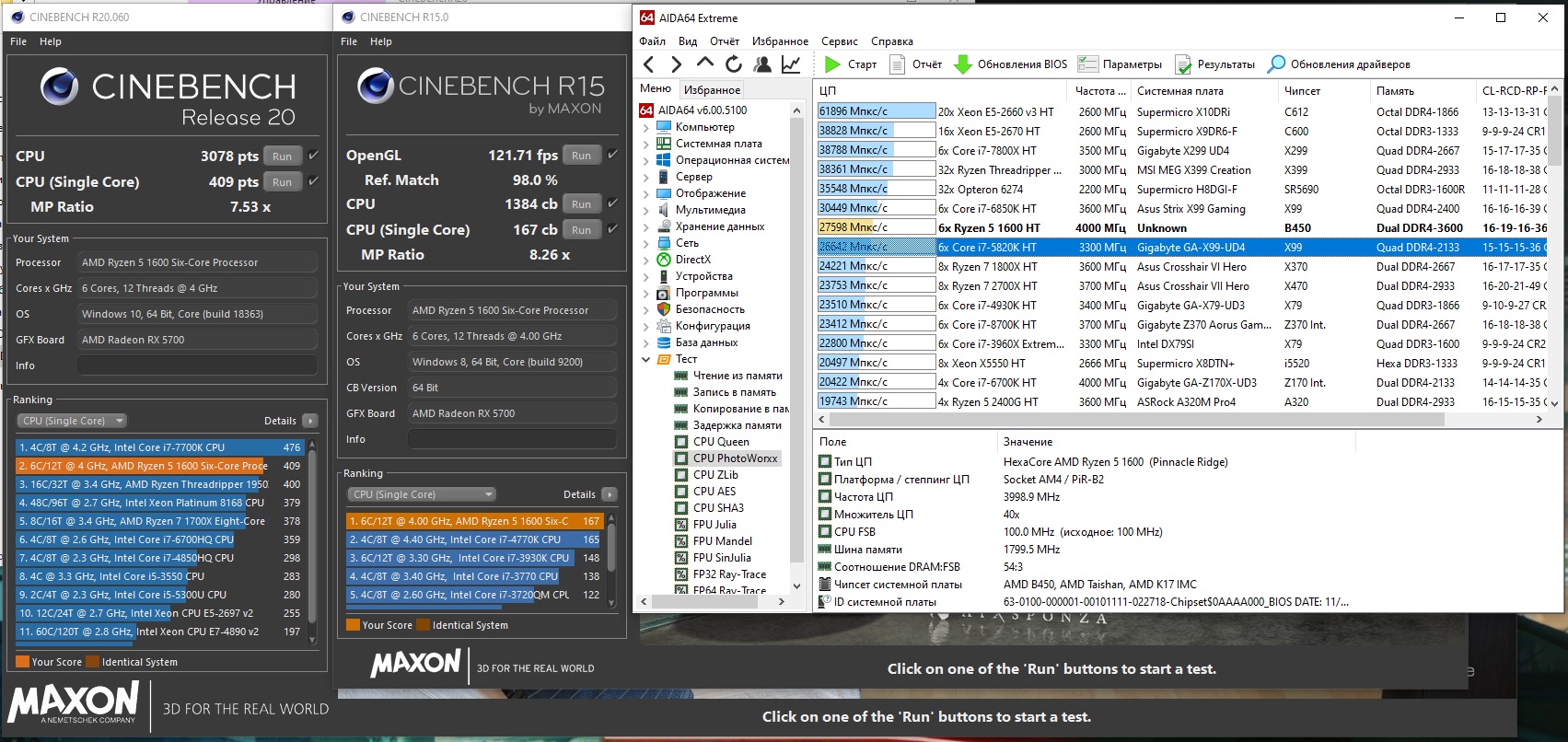Expand the База данных tree node arrow

(x=645, y=342)
